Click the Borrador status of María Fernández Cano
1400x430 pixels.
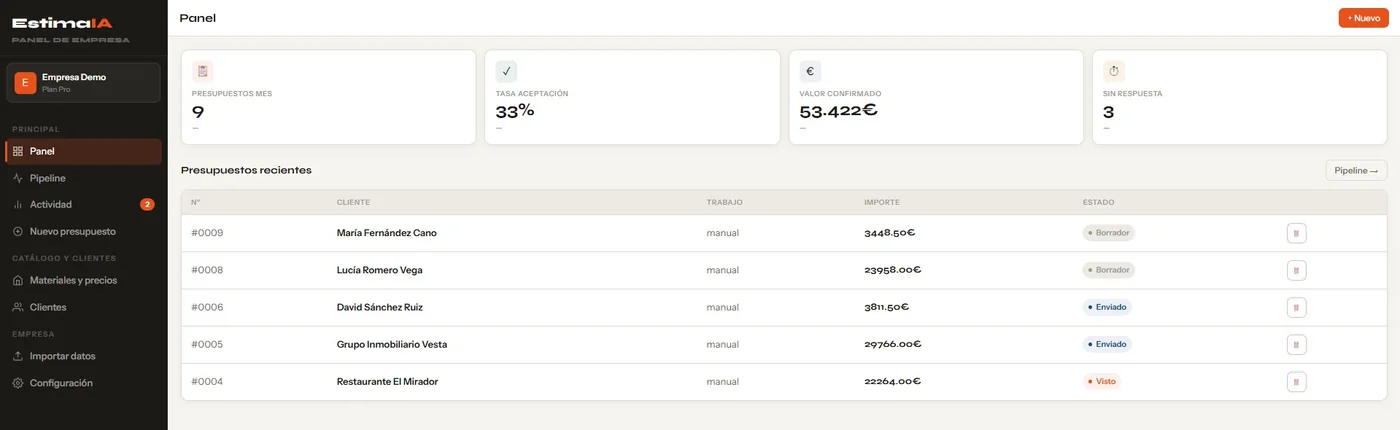click(x=1109, y=233)
